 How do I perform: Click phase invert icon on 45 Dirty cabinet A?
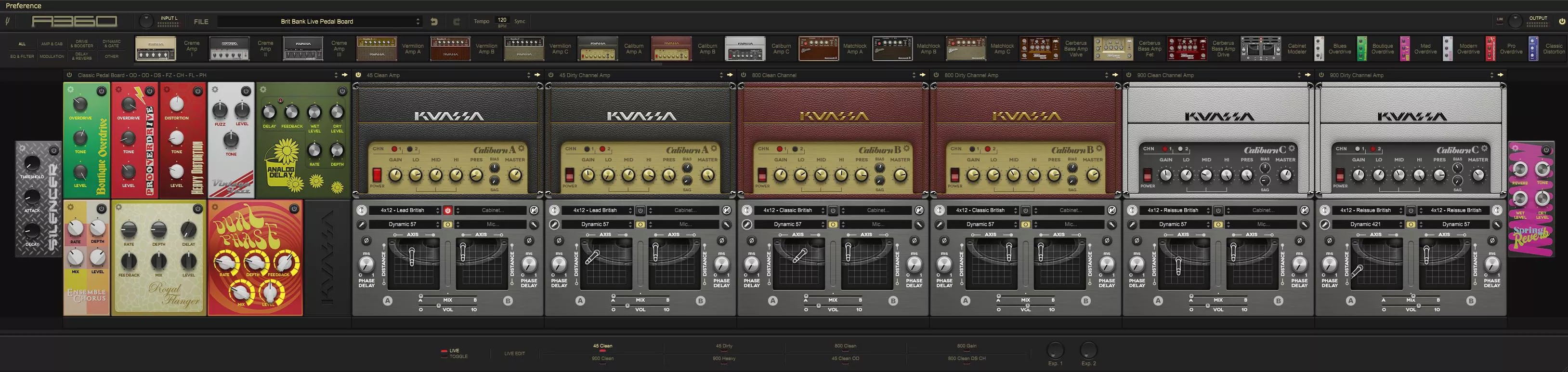[559, 240]
